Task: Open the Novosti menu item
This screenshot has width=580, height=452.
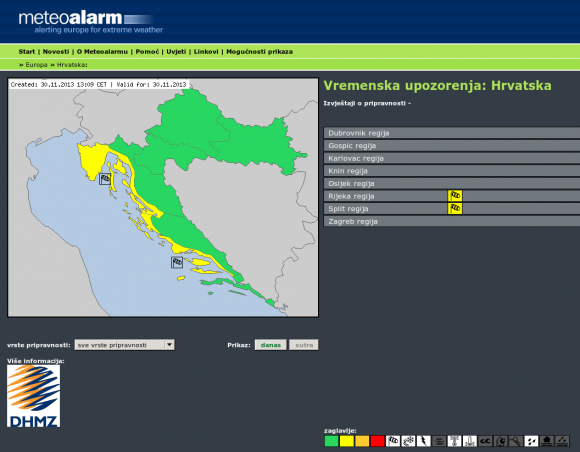Action: coord(56,51)
